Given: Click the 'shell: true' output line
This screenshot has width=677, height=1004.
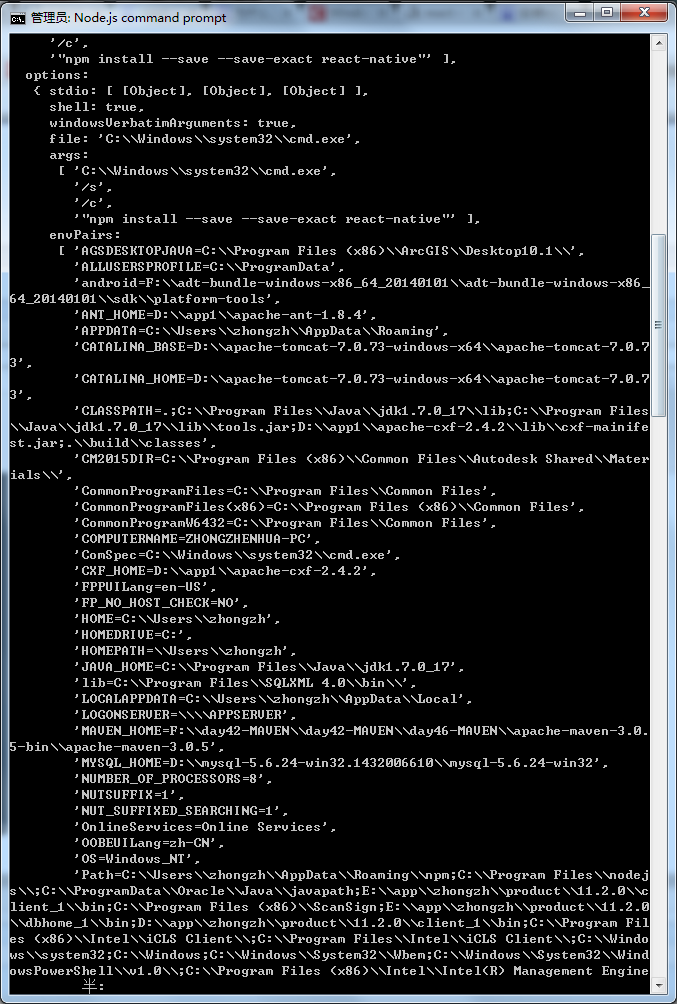Looking at the screenshot, I should coord(97,107).
